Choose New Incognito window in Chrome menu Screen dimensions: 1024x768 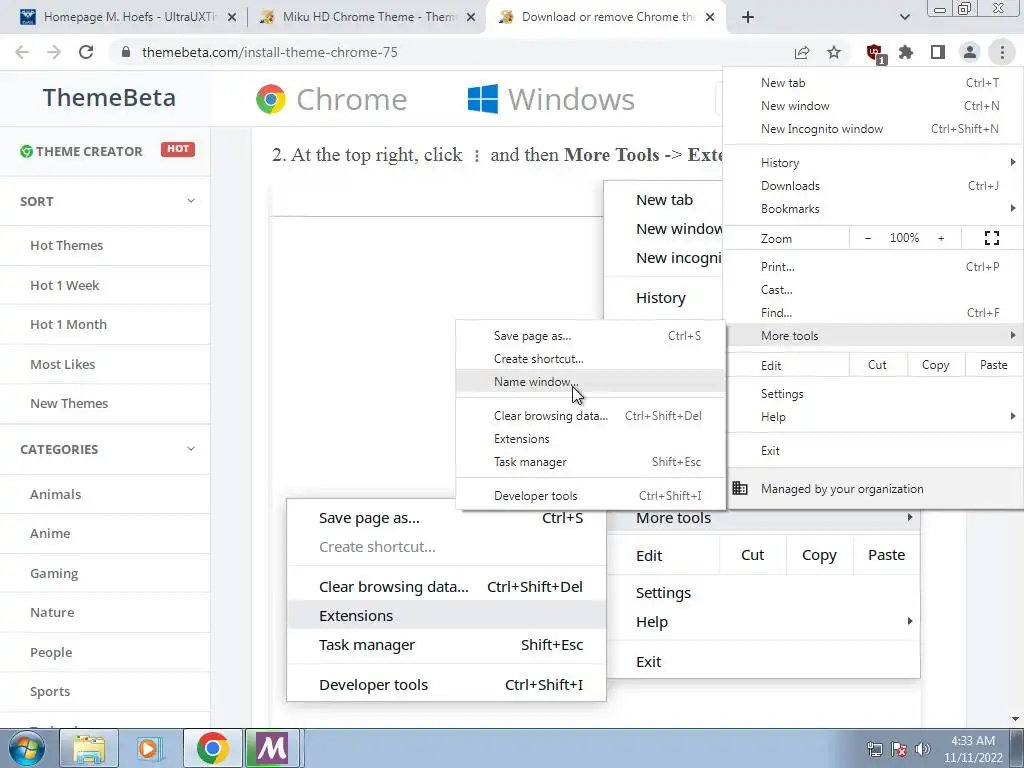coord(873,129)
